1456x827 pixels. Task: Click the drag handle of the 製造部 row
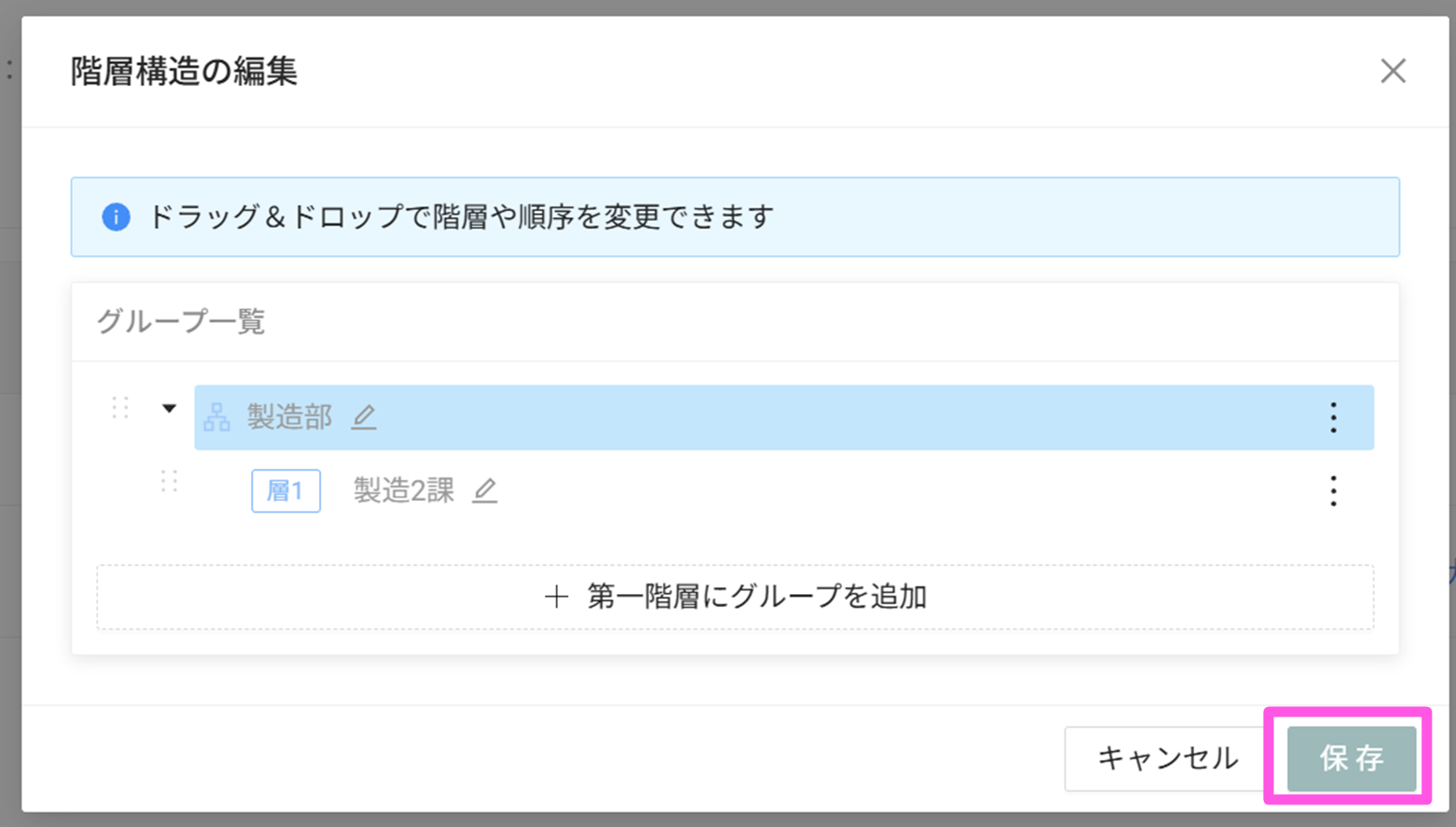point(120,408)
